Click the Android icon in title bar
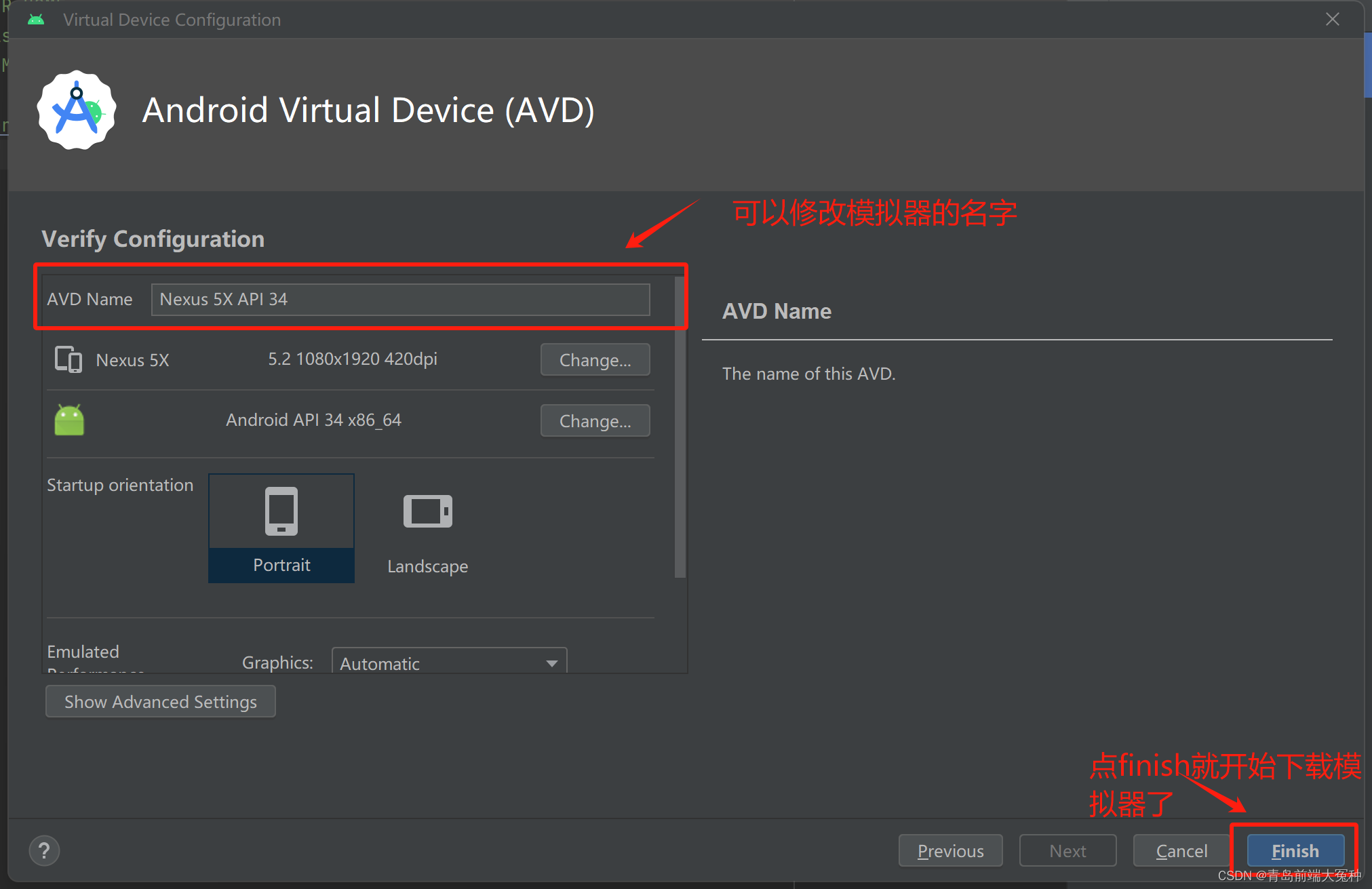Viewport: 1372px width, 889px height. [x=36, y=20]
